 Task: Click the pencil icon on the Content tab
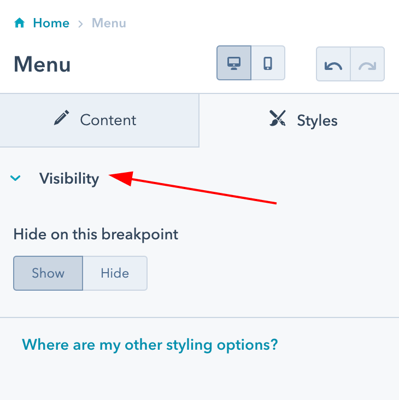62,118
